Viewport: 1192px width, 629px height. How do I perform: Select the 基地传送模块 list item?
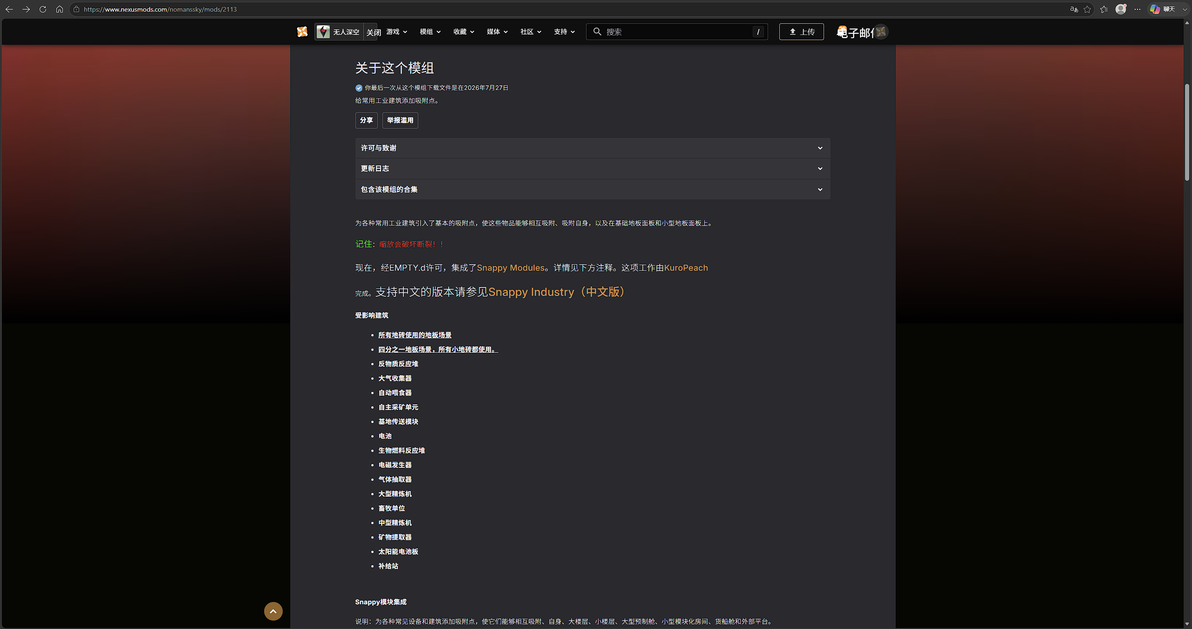pyautogui.click(x=398, y=421)
